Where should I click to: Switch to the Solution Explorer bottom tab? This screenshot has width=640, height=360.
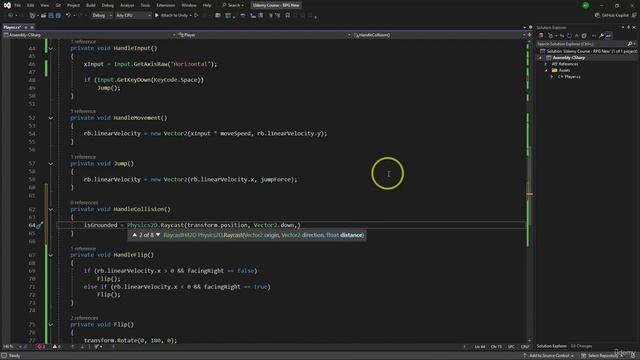pyautogui.click(x=551, y=346)
